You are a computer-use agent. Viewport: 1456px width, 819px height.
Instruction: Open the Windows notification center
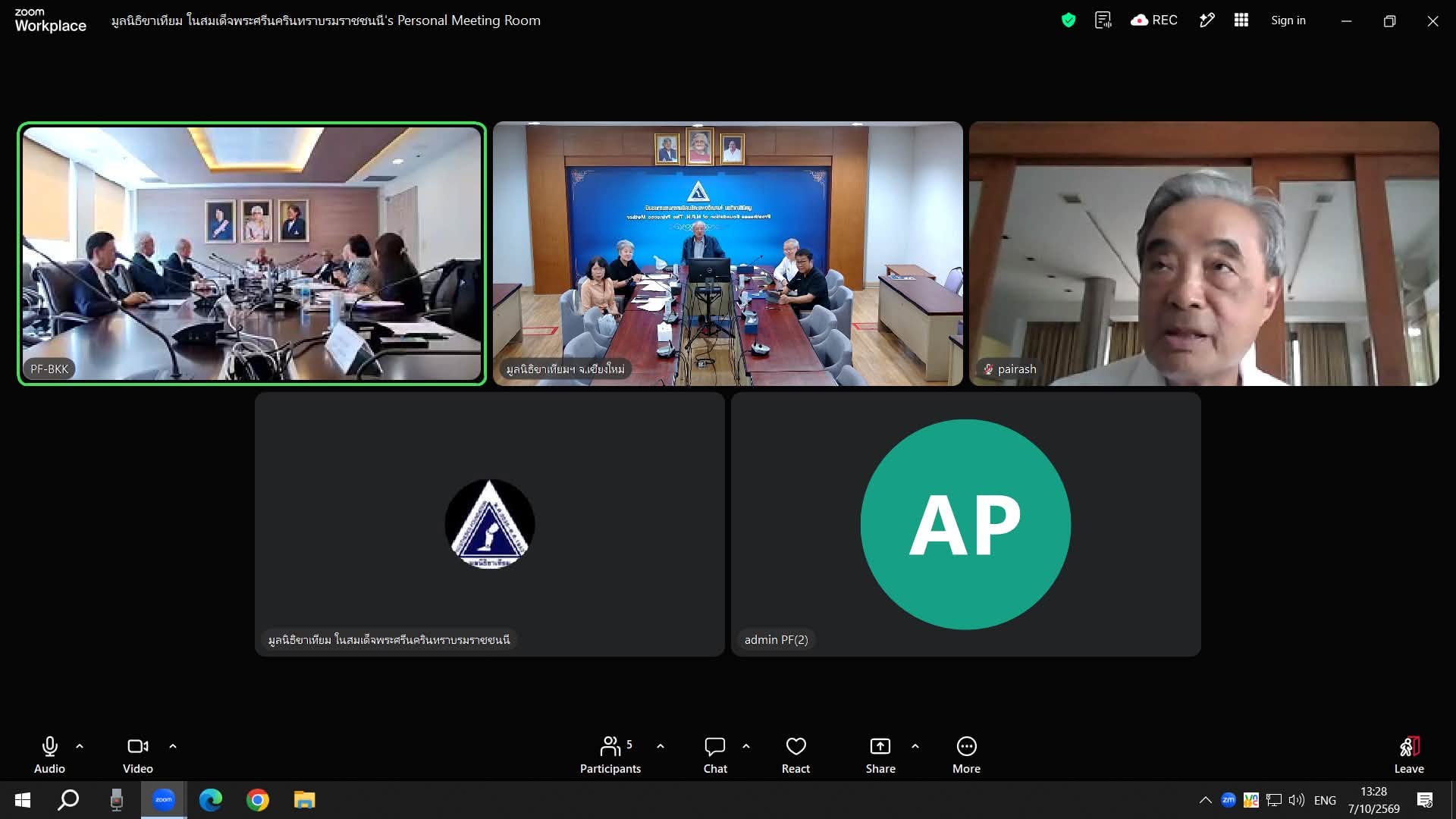[1425, 800]
